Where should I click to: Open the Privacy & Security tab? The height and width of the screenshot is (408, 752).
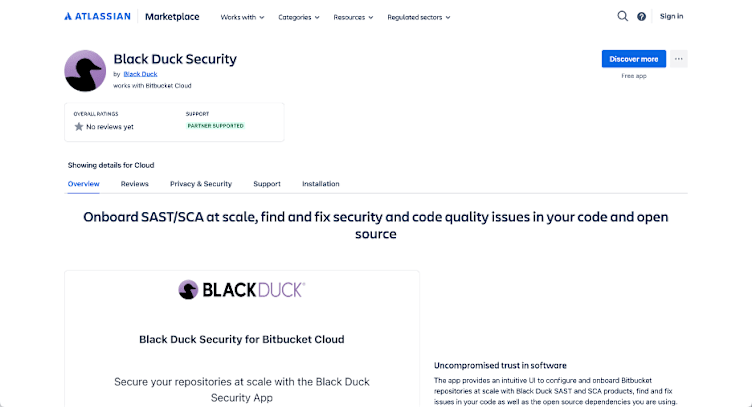pos(201,184)
